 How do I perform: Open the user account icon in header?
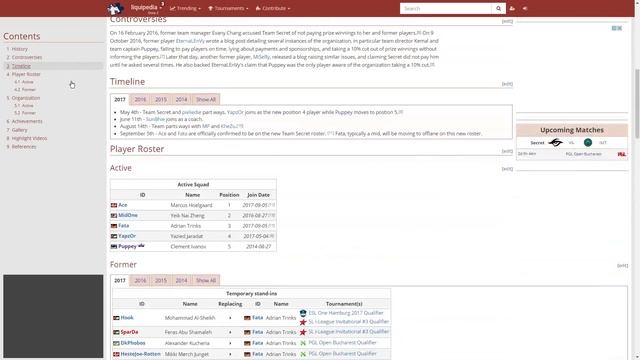[x=512, y=8]
